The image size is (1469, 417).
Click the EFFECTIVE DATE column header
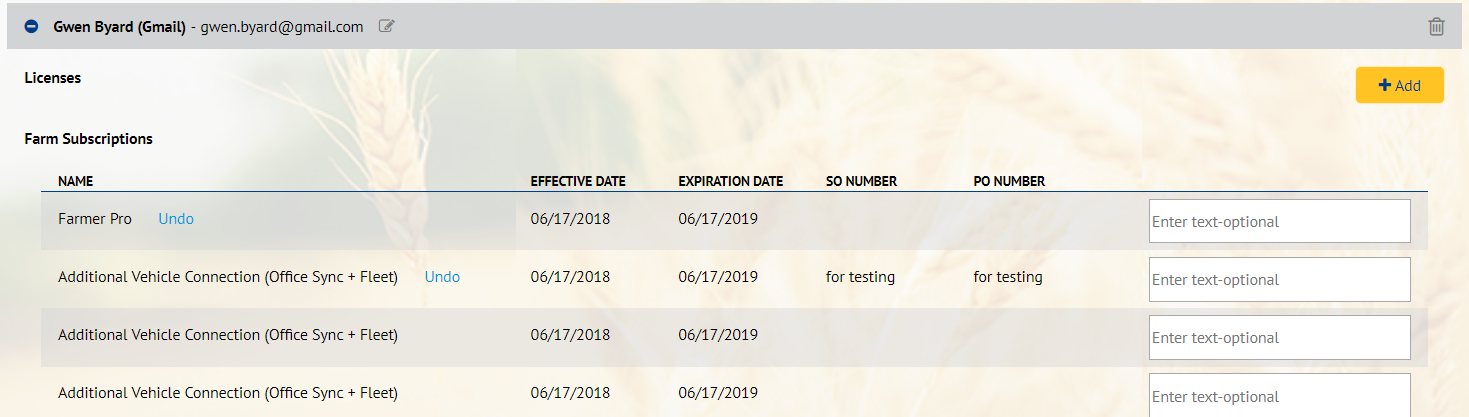pos(578,182)
